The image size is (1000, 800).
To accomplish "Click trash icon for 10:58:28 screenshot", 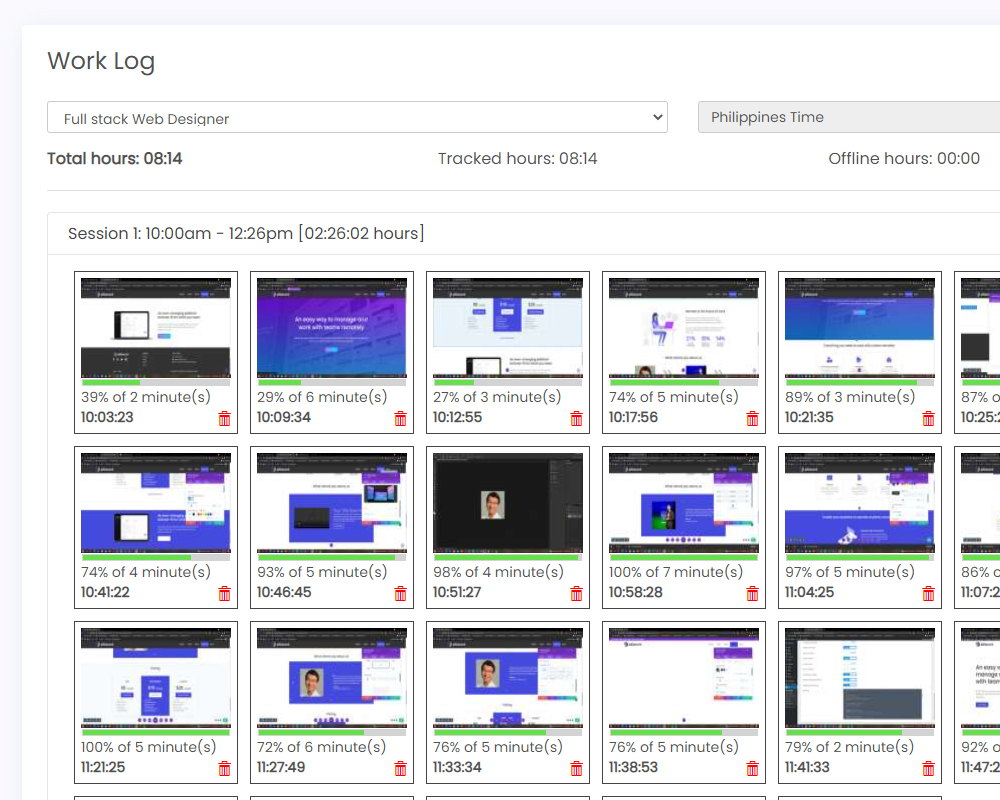I will (752, 594).
